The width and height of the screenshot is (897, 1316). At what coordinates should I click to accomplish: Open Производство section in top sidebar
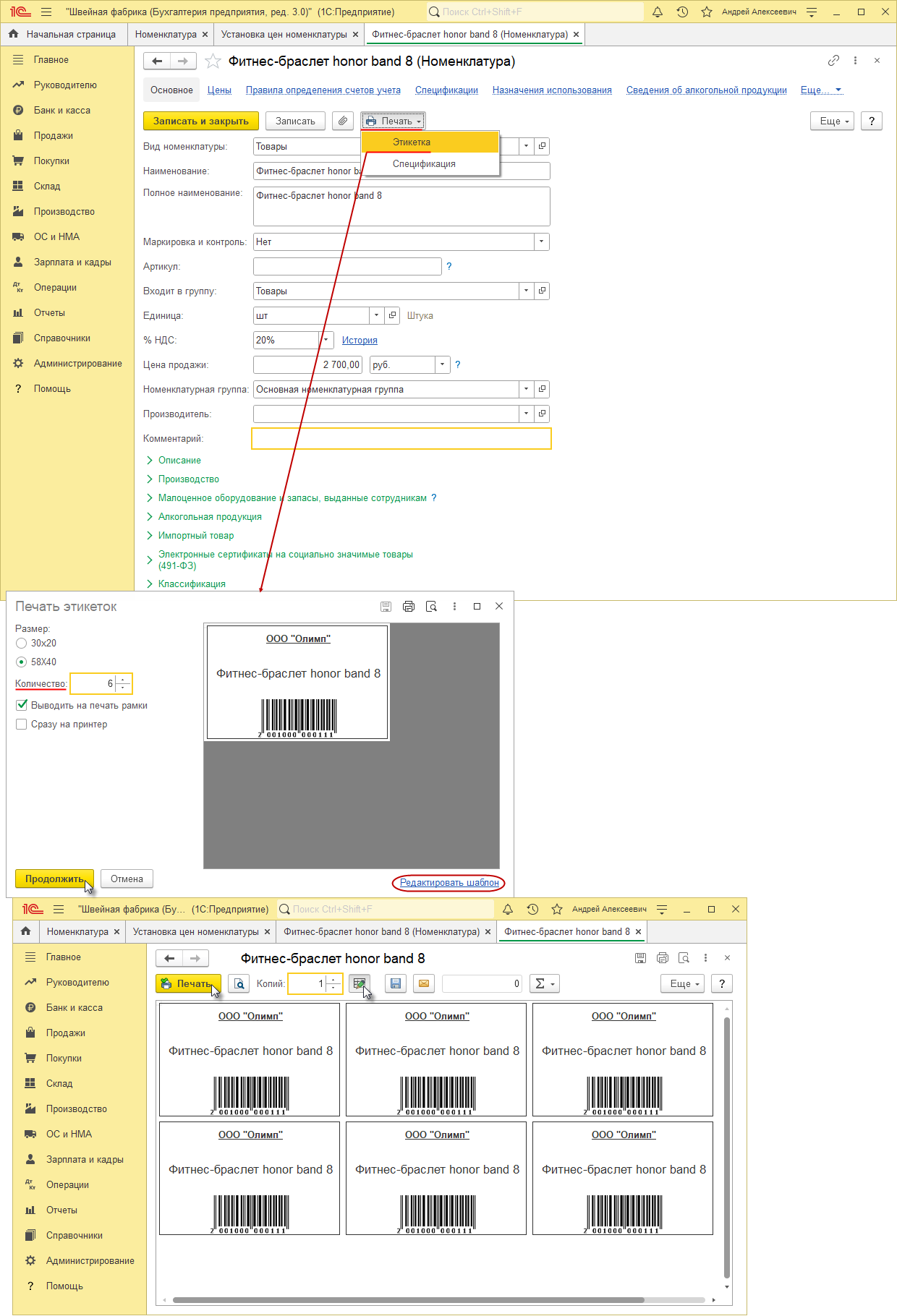click(x=64, y=212)
